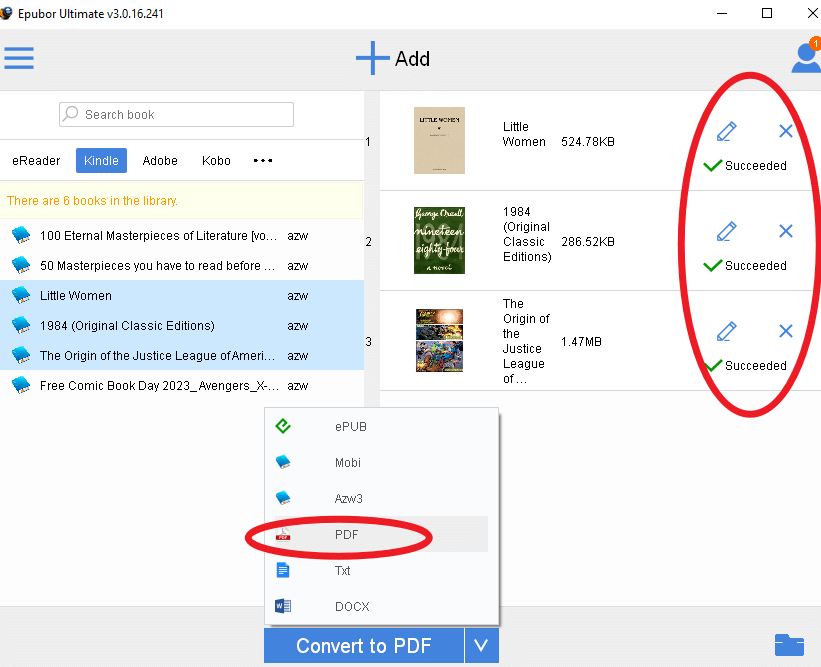Click the book icon beside Free Comic Book Day
The image size is (821, 667).
click(21, 385)
